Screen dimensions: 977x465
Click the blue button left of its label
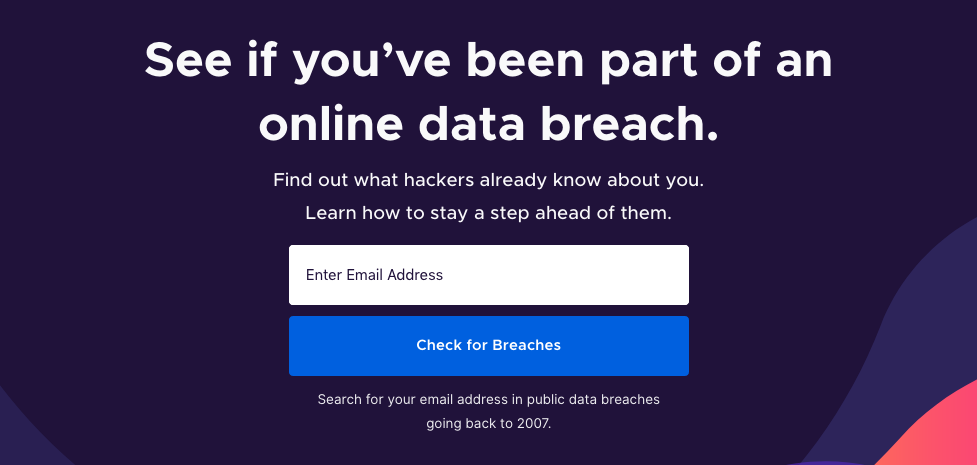pyautogui.click(x=349, y=346)
